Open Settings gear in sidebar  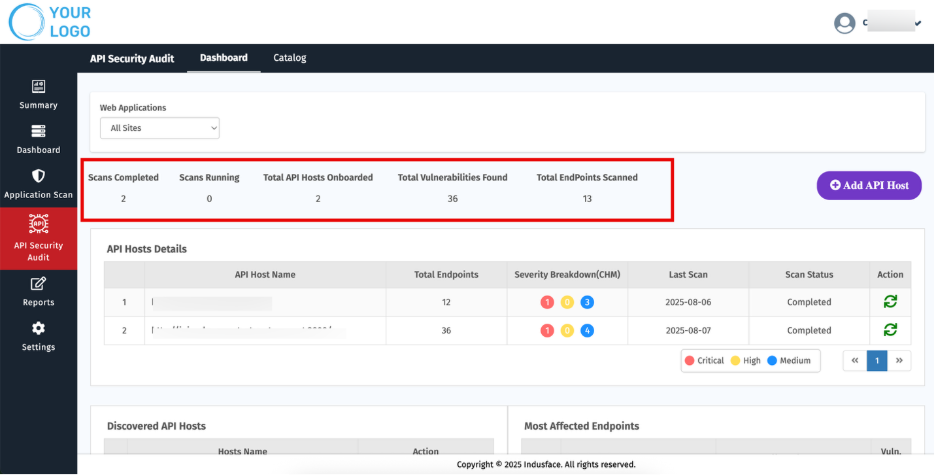(x=38, y=337)
